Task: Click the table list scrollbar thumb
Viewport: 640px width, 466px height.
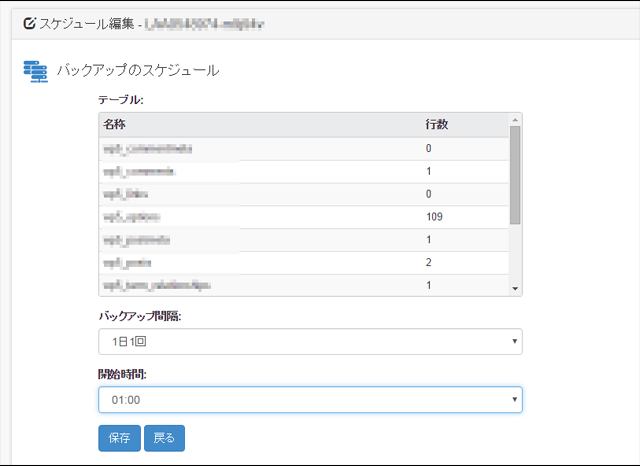Action: point(515,175)
